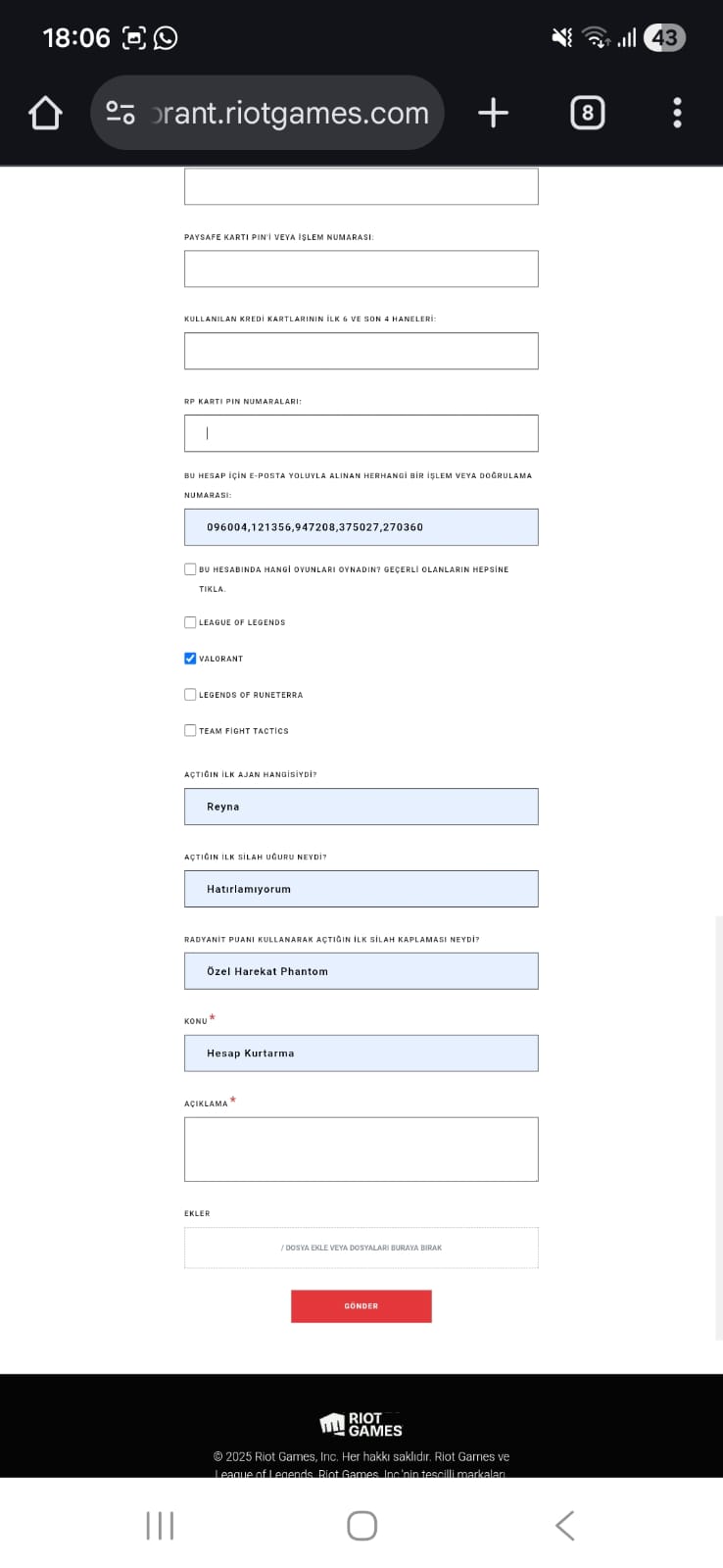Click the Dosya Ekle attachment drop area
Image resolution: width=723 pixels, height=1568 pixels.
coord(361,1248)
